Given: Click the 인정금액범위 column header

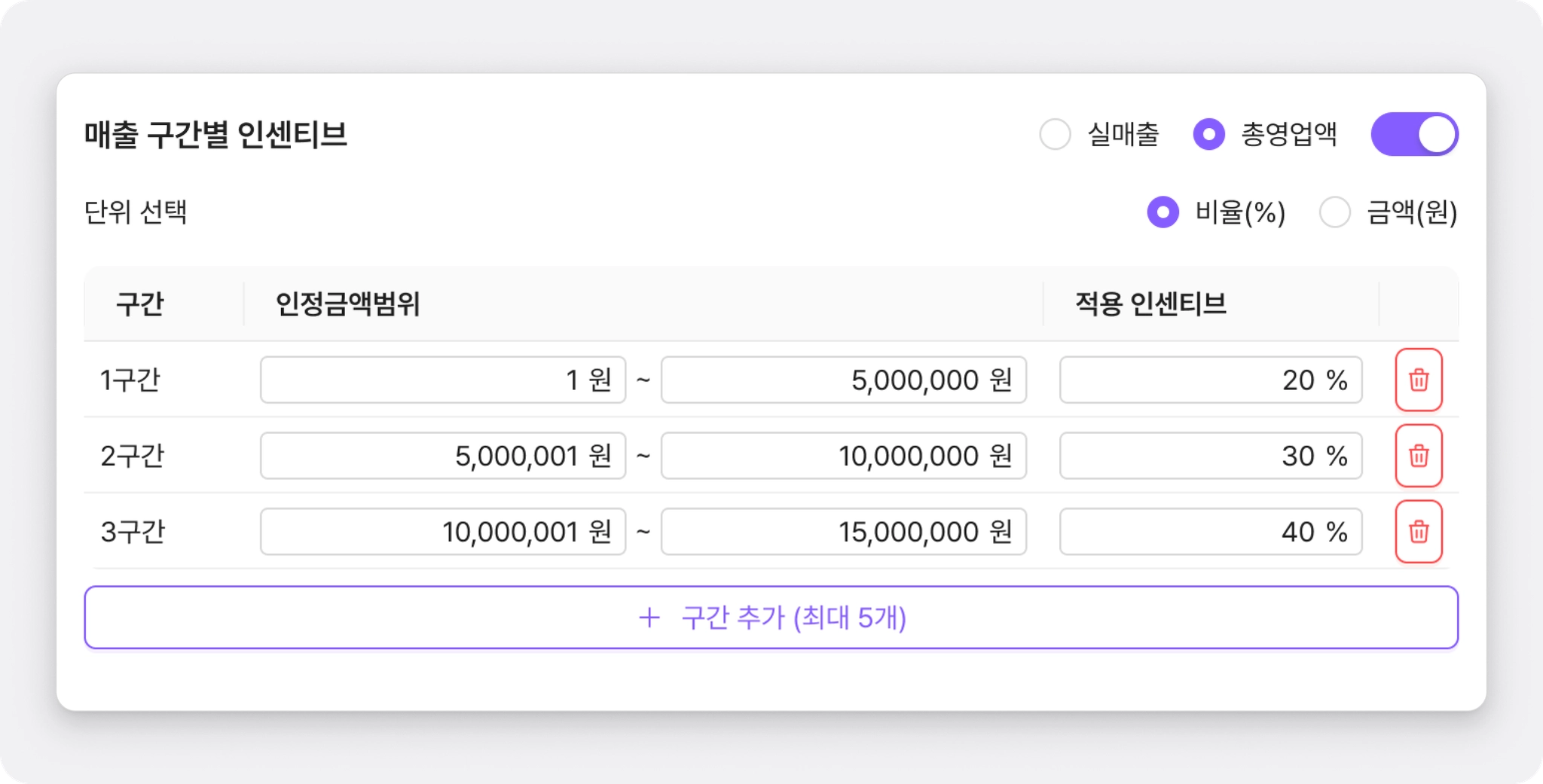Looking at the screenshot, I should (347, 304).
